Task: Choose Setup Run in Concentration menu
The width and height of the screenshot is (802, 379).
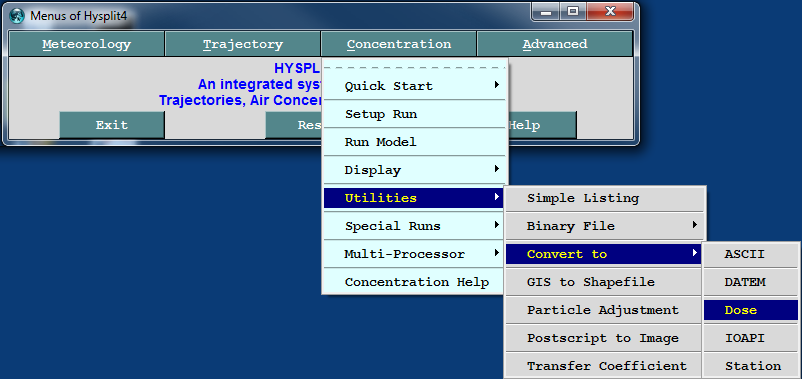Action: [x=415, y=114]
